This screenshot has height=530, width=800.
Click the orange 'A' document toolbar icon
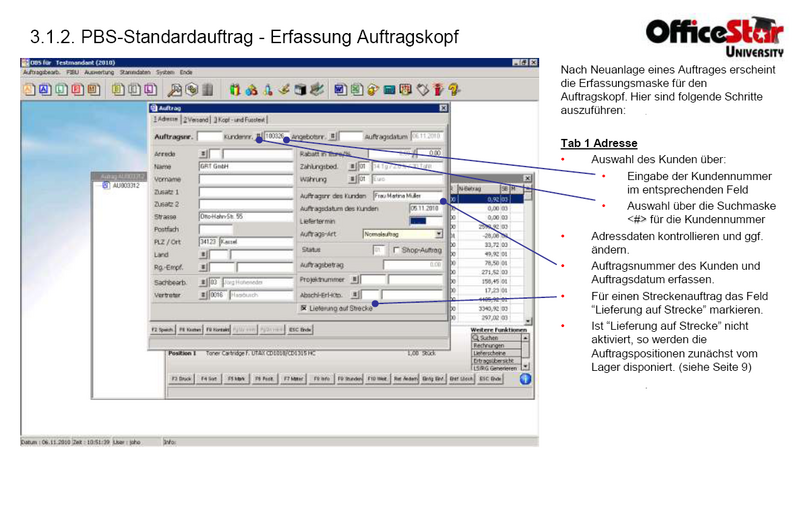point(29,90)
